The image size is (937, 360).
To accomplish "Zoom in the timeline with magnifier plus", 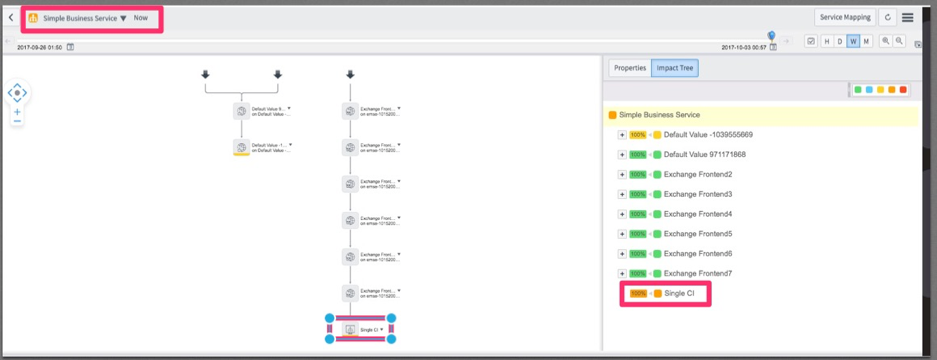I will click(885, 41).
